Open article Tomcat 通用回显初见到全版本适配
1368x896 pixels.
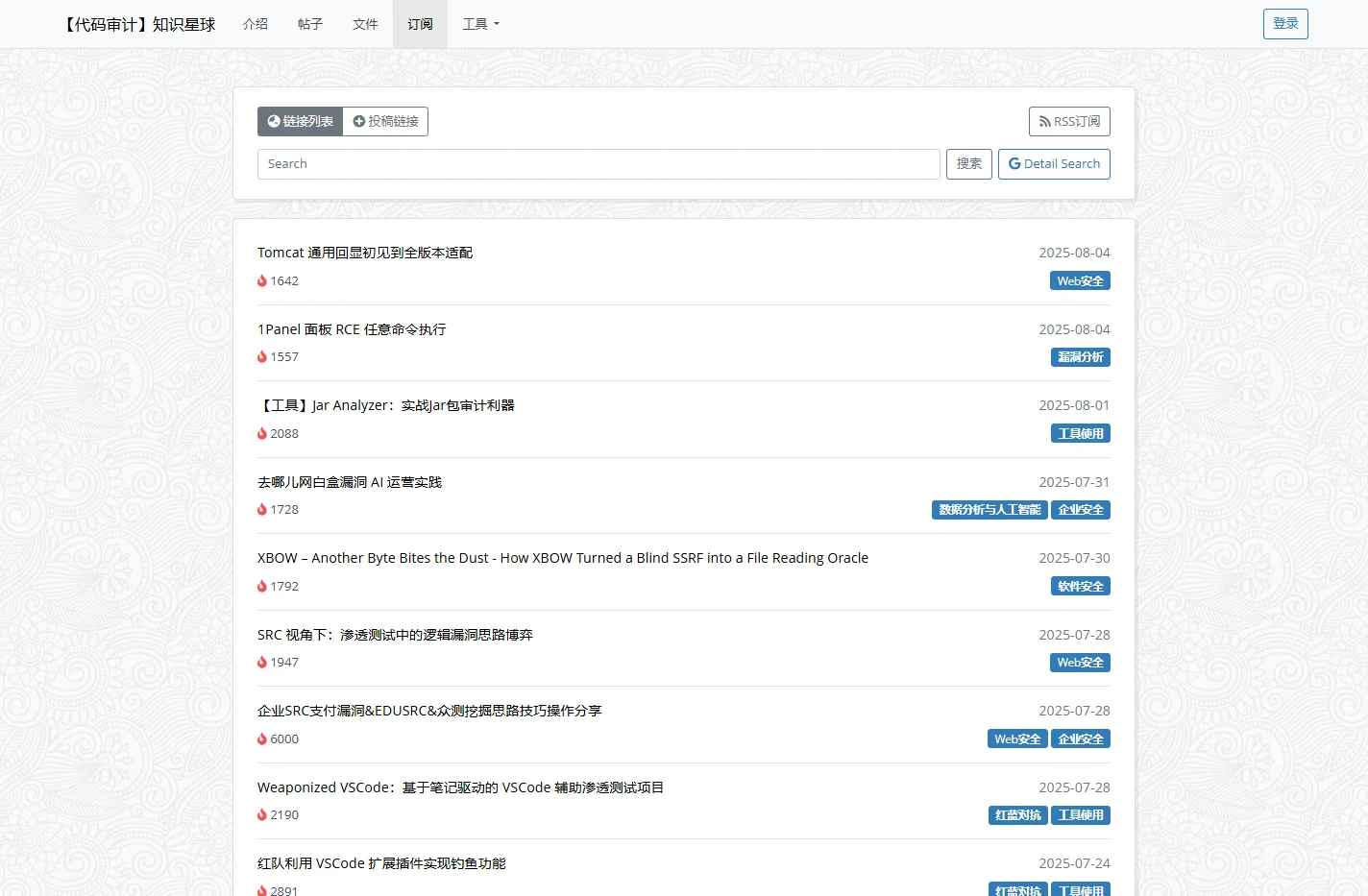[x=365, y=253]
